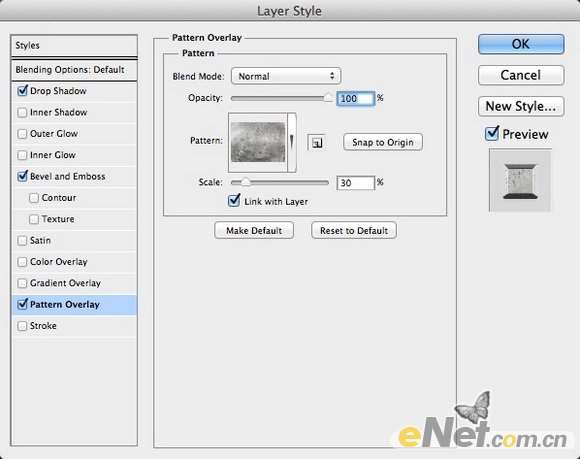Confirm with the OK button

(x=521, y=44)
